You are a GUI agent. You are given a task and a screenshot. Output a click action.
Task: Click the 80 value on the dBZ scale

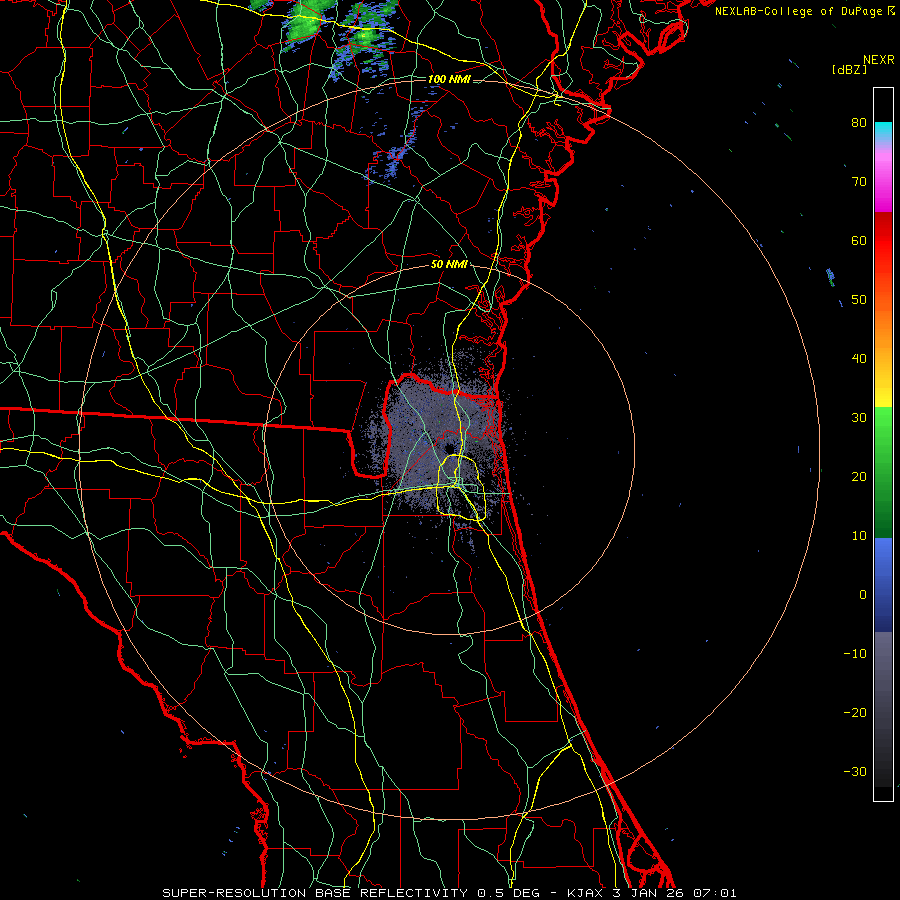[x=859, y=123]
